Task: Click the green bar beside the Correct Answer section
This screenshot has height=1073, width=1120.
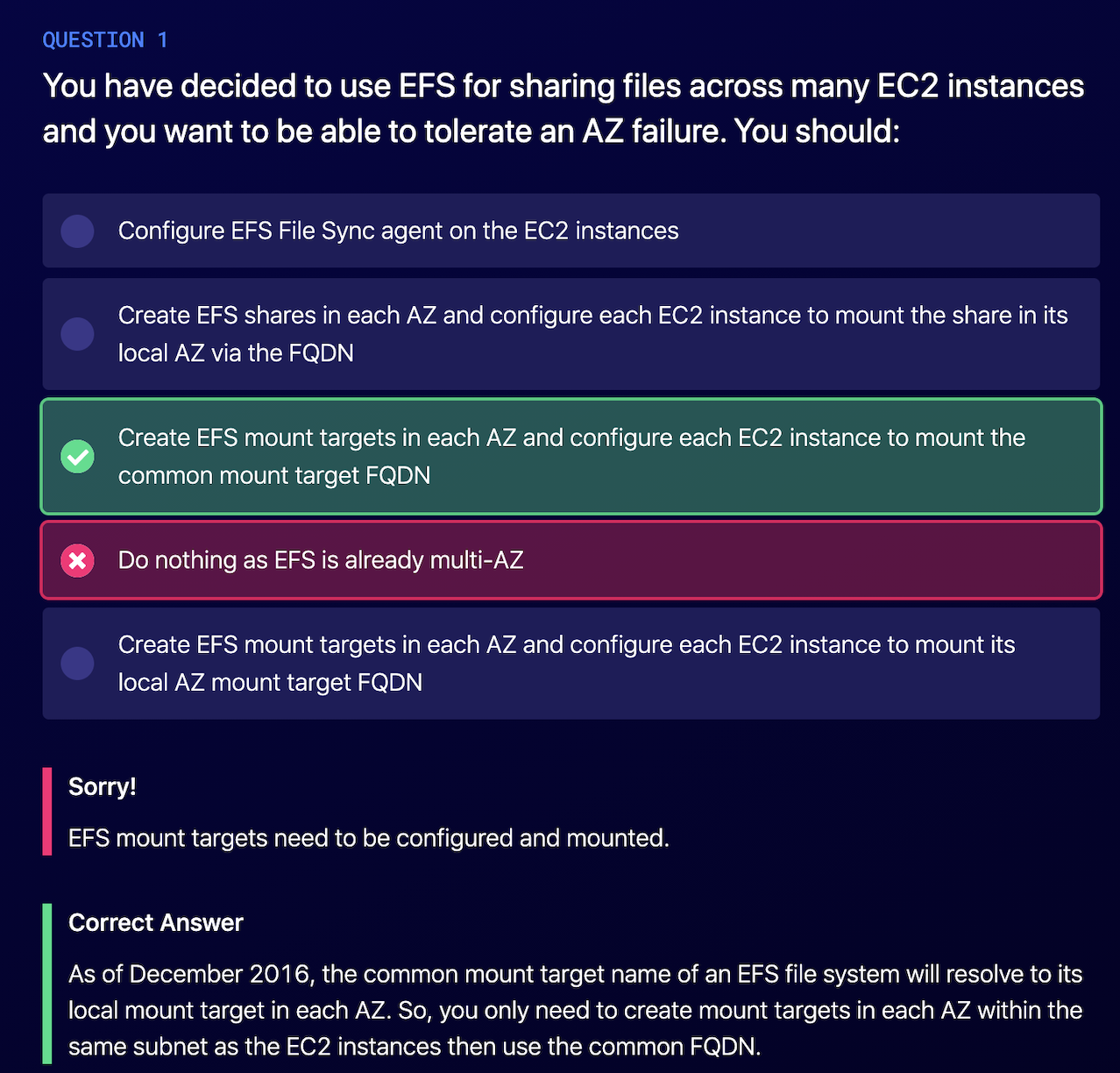Action: pyautogui.click(x=47, y=984)
